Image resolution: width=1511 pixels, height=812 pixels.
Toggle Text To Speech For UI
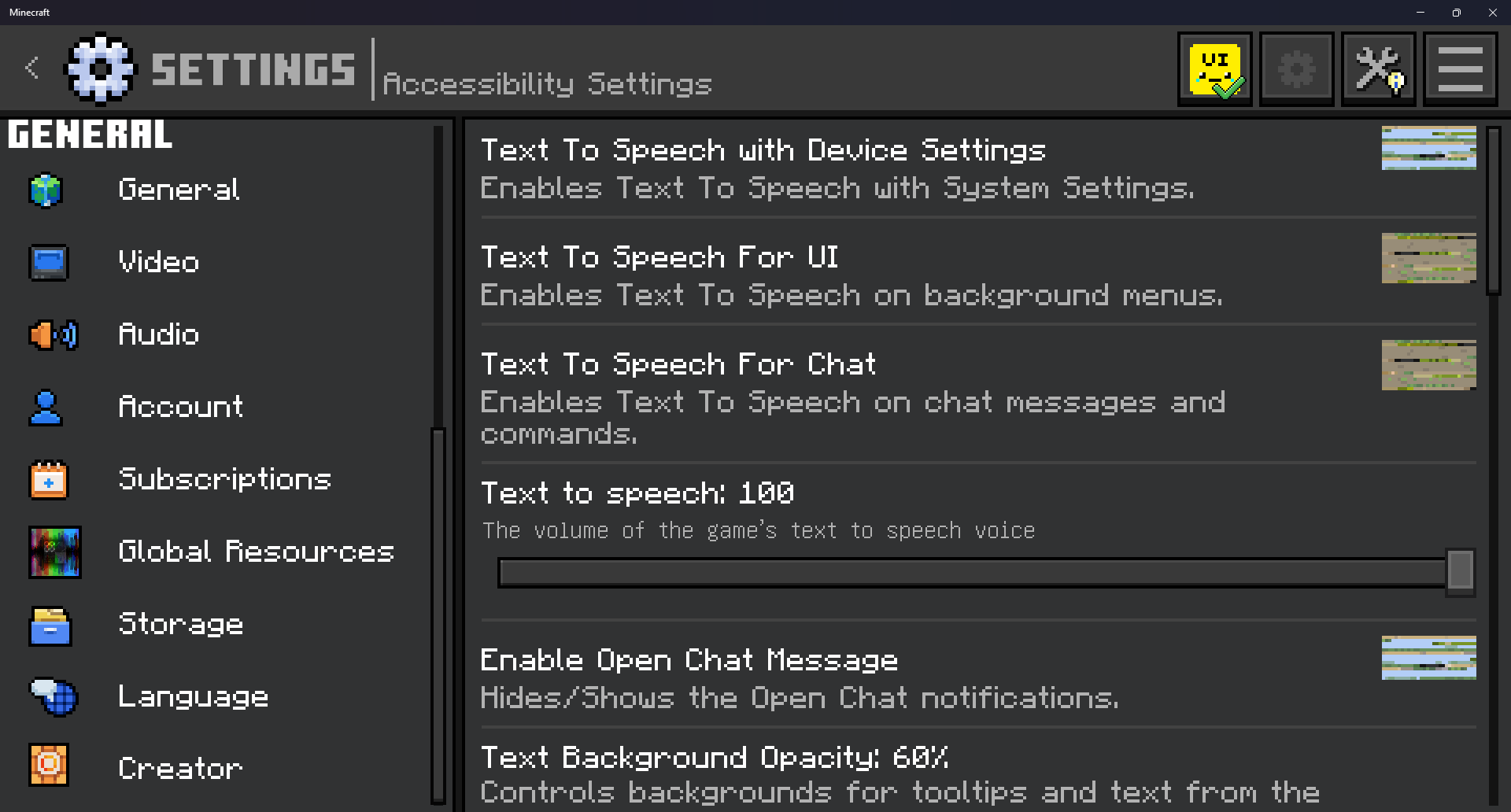1428,258
